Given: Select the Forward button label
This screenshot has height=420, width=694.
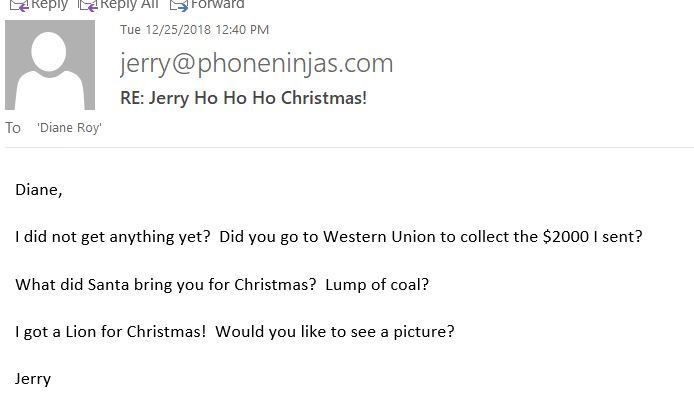Looking at the screenshot, I should pos(218,4).
